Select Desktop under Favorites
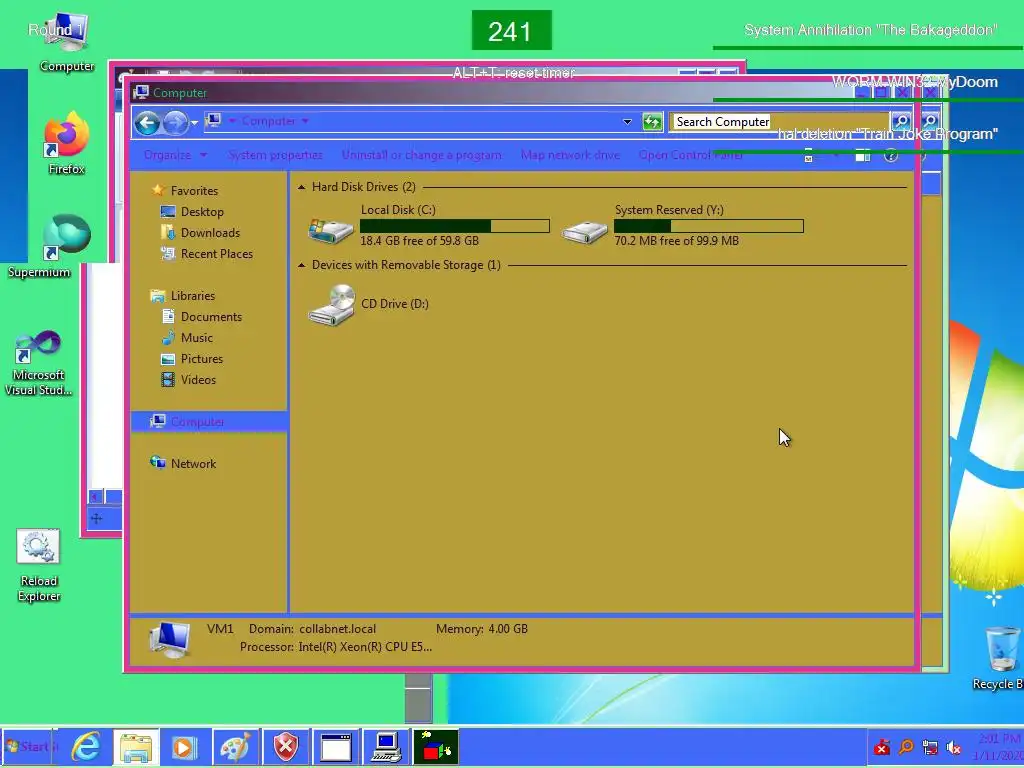The height and width of the screenshot is (768, 1024). 202,212
